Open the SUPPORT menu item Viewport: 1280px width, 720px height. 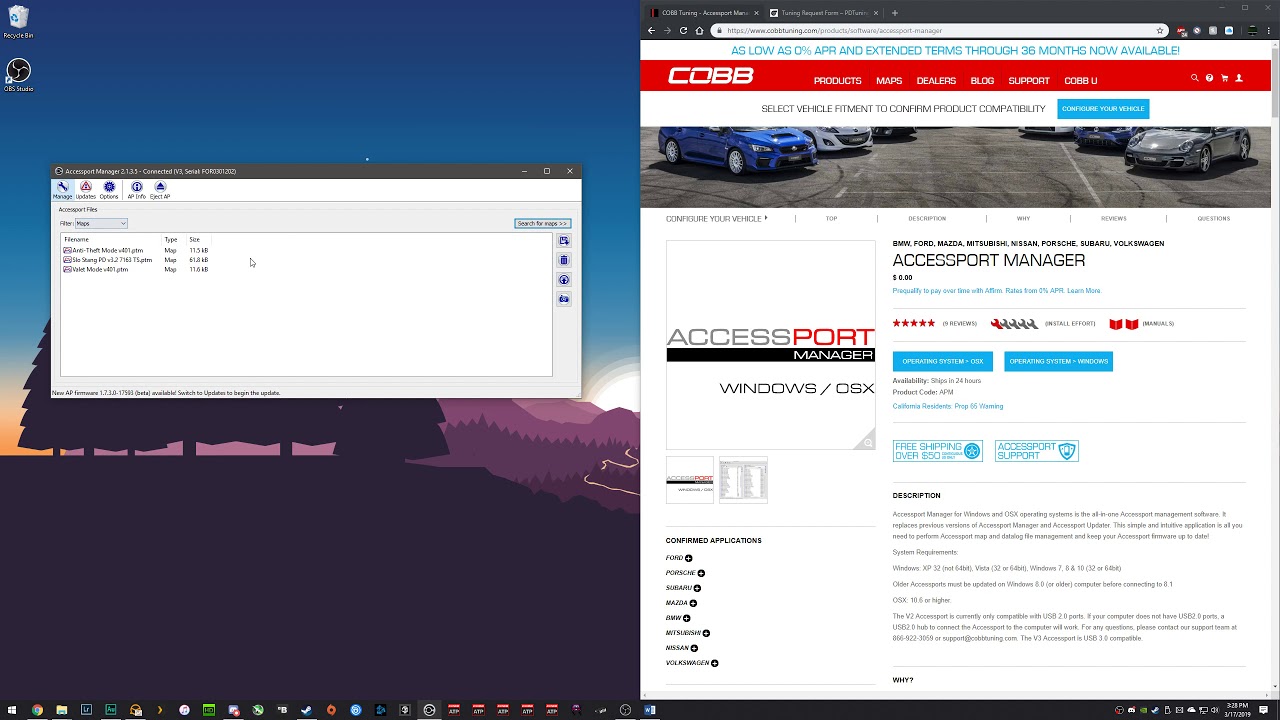[1029, 81]
